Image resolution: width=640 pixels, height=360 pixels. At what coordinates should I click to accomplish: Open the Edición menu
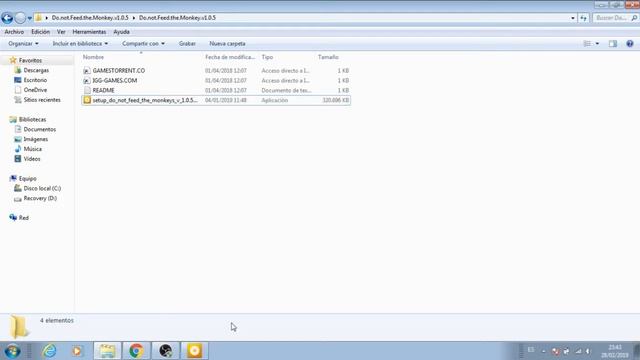tap(40, 32)
